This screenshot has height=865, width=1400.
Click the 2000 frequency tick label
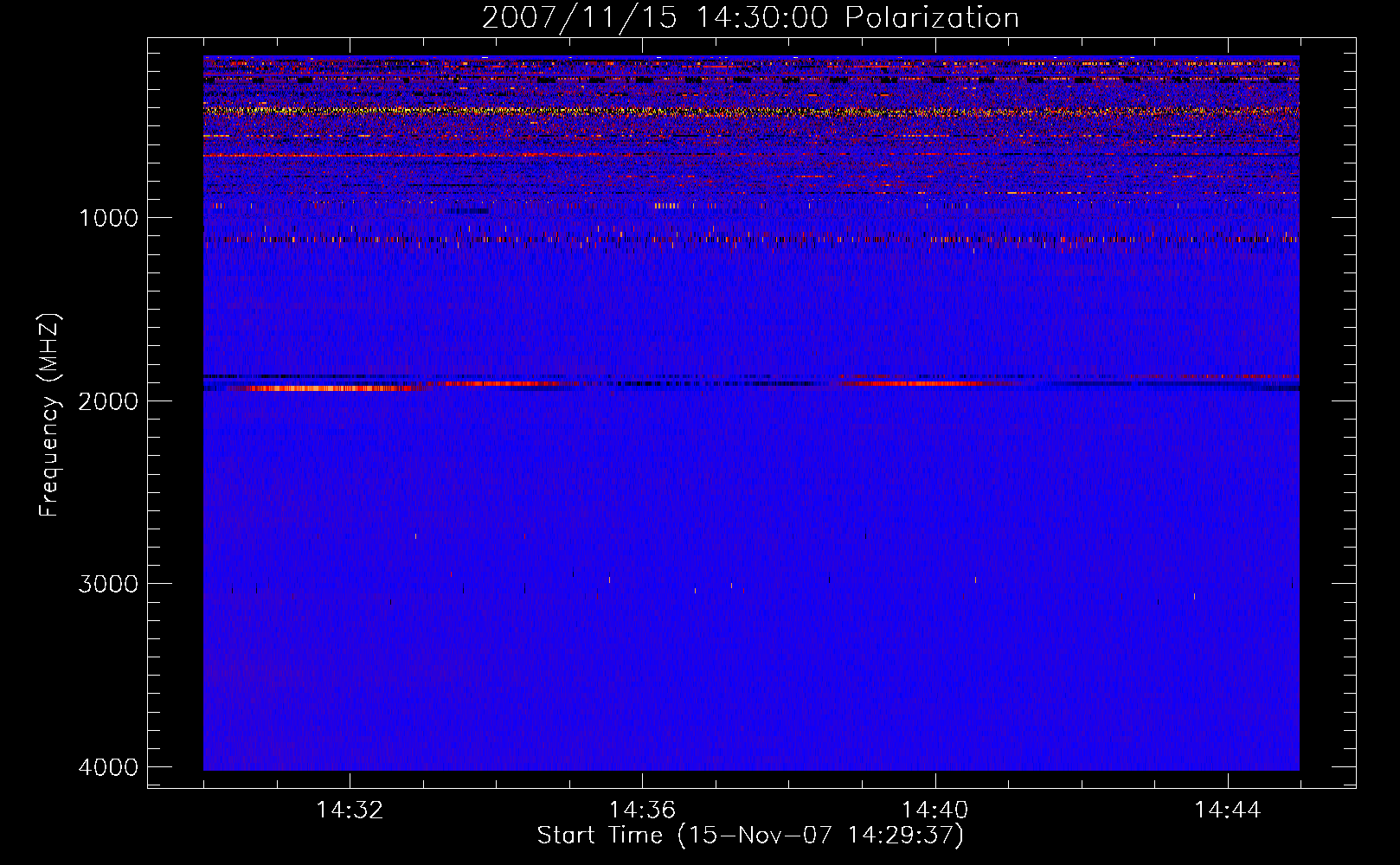(108, 400)
